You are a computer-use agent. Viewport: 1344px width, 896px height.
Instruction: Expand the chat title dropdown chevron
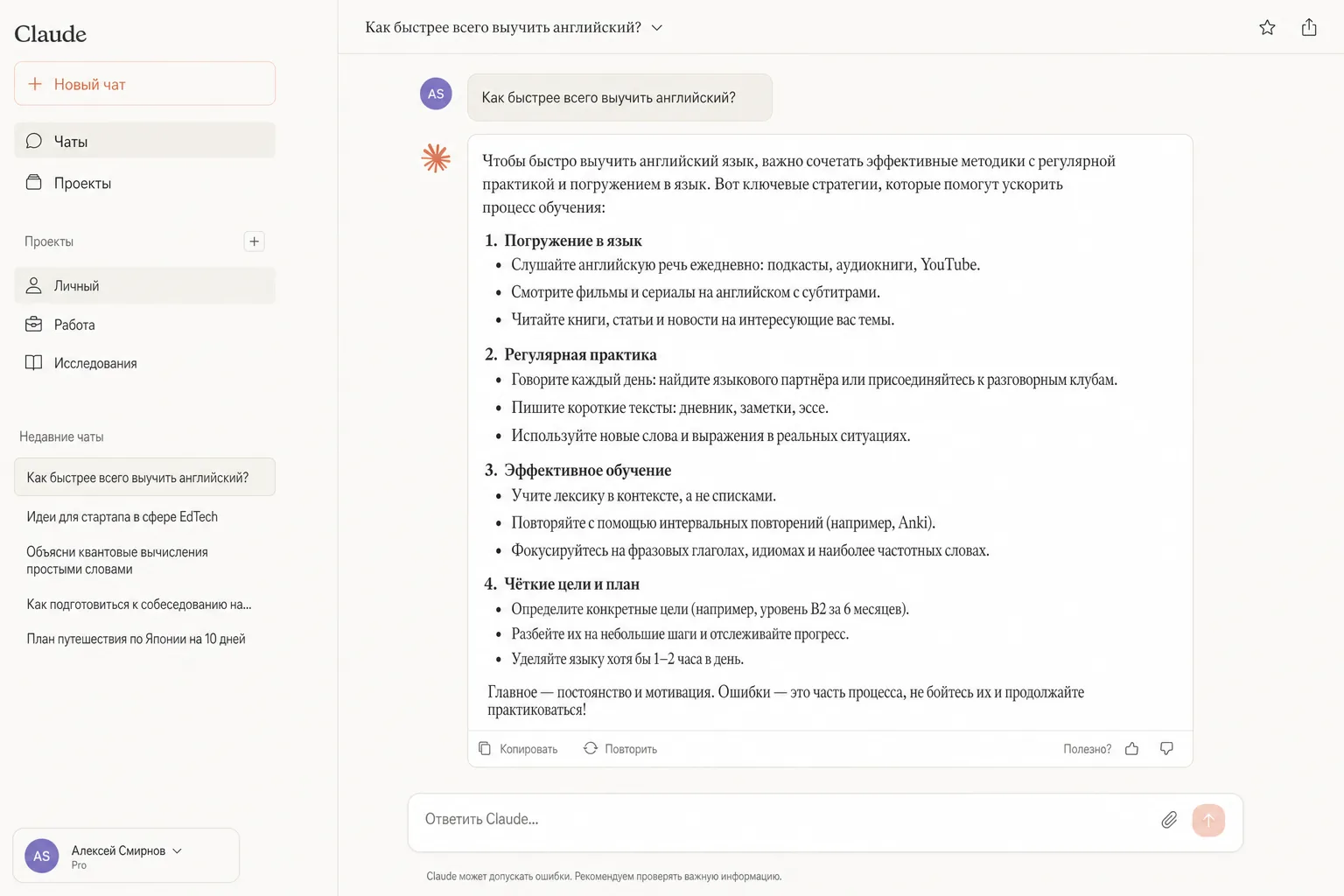click(x=657, y=28)
